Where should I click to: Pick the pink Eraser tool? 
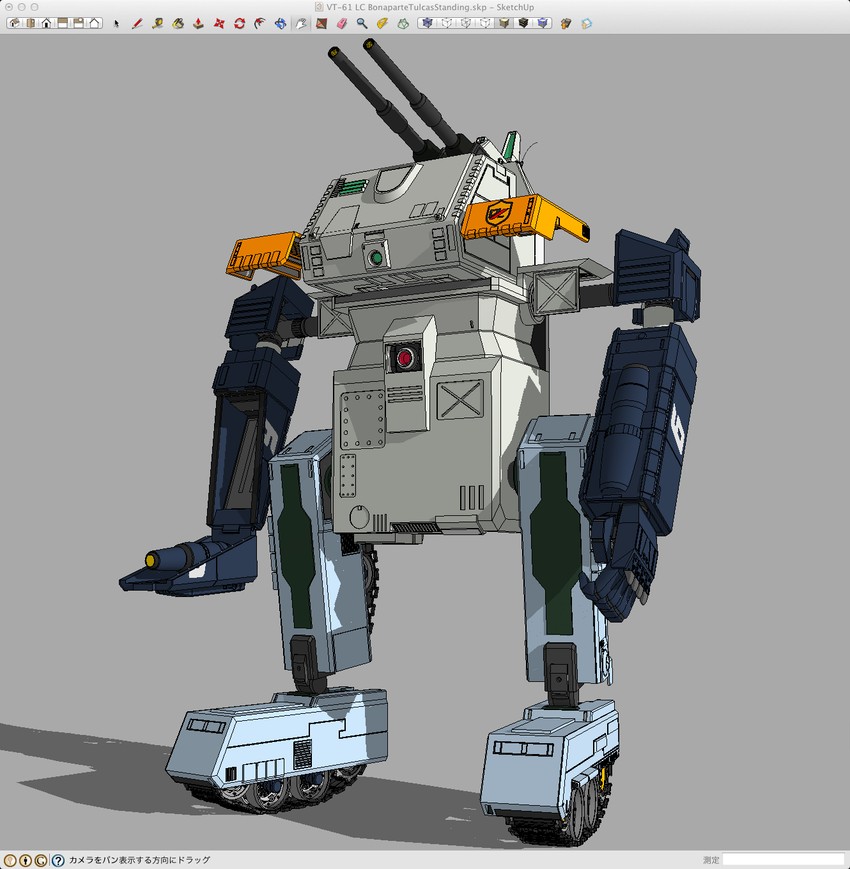(x=342, y=23)
